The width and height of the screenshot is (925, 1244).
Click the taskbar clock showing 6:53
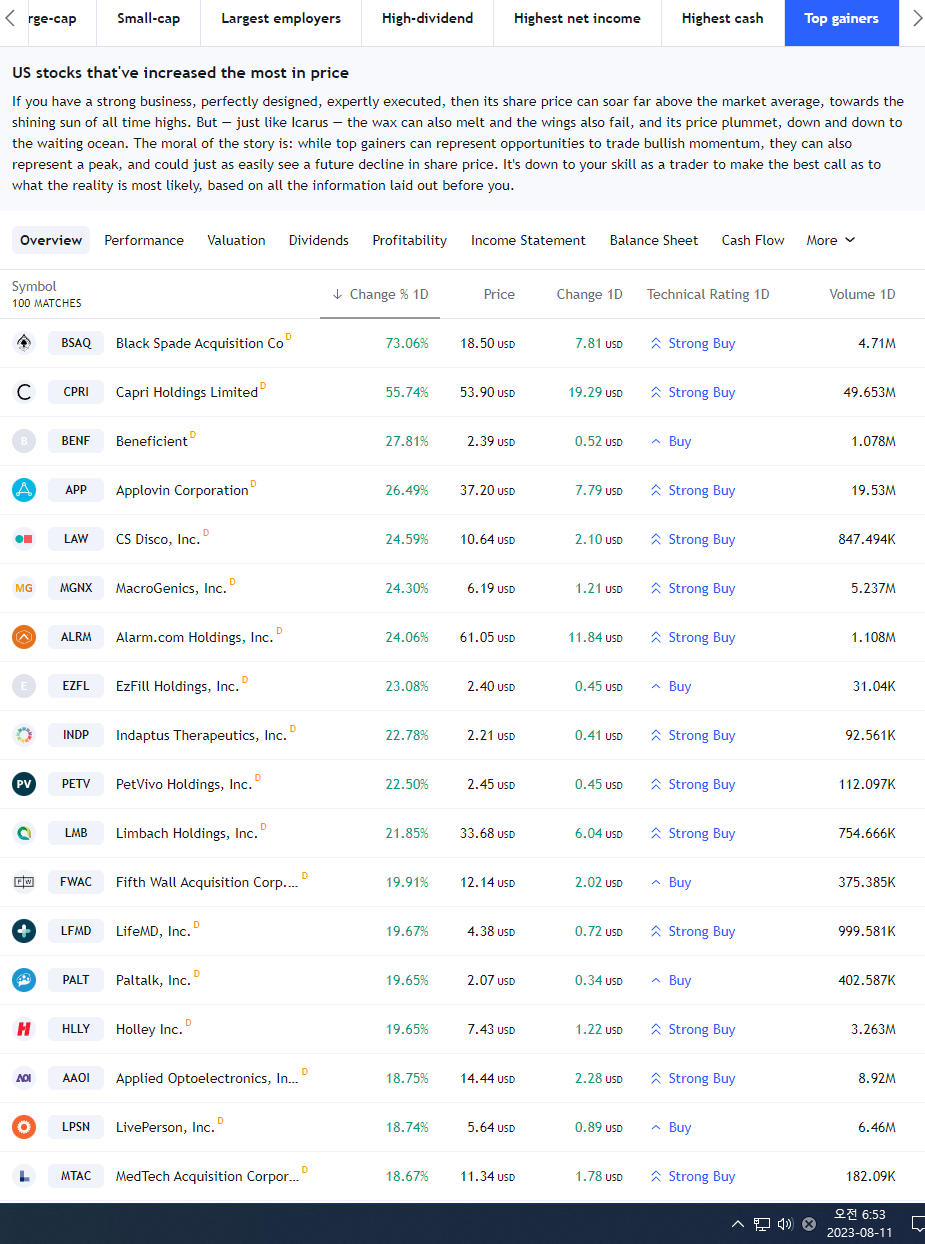860,1224
